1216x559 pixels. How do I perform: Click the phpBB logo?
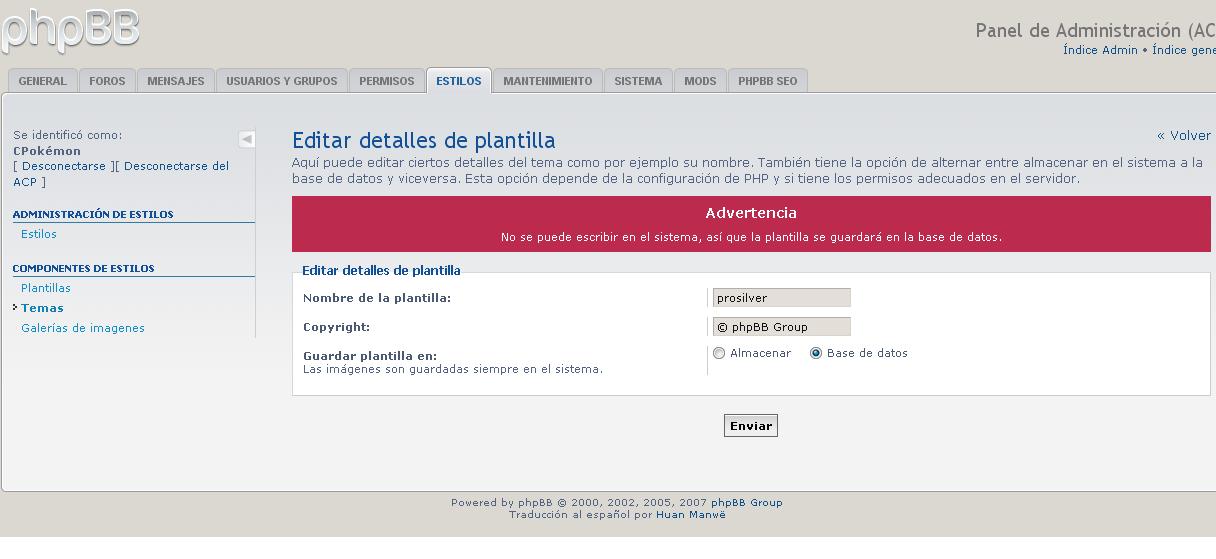click(70, 30)
